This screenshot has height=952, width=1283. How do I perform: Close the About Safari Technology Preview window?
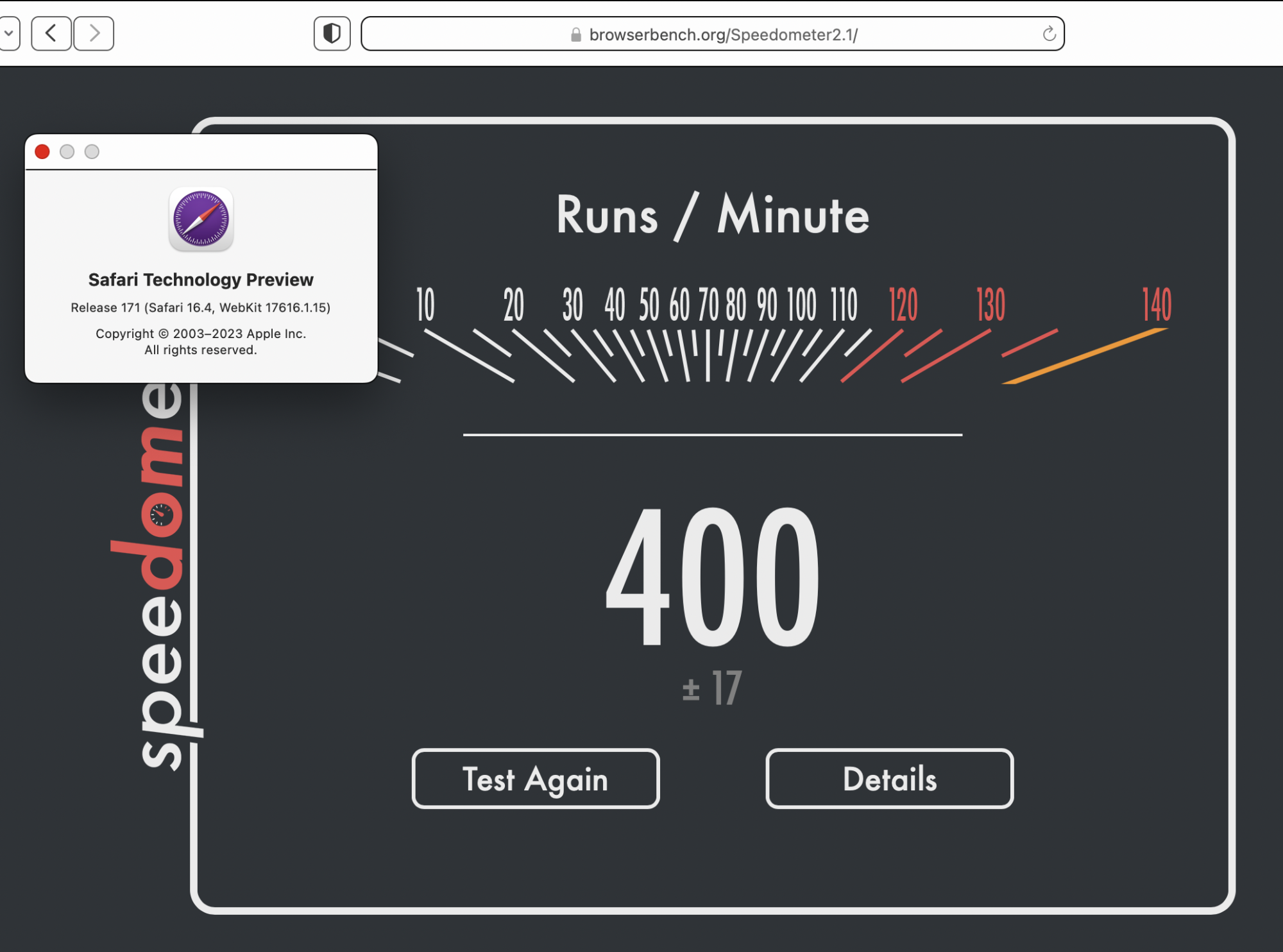pyautogui.click(x=42, y=152)
